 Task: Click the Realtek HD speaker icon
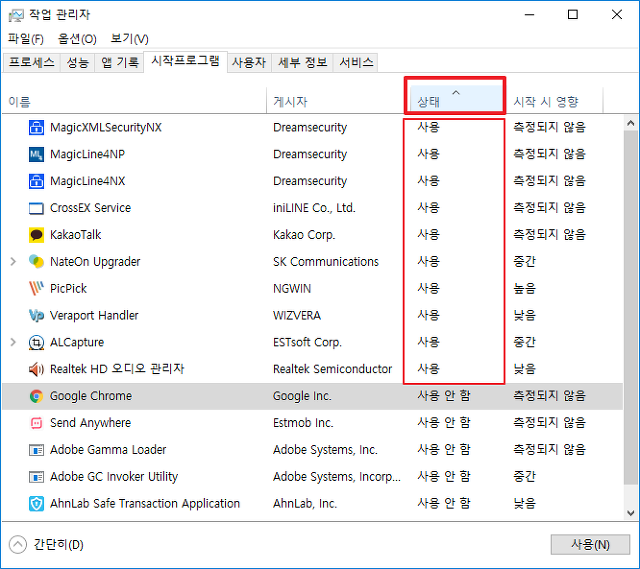[36, 369]
